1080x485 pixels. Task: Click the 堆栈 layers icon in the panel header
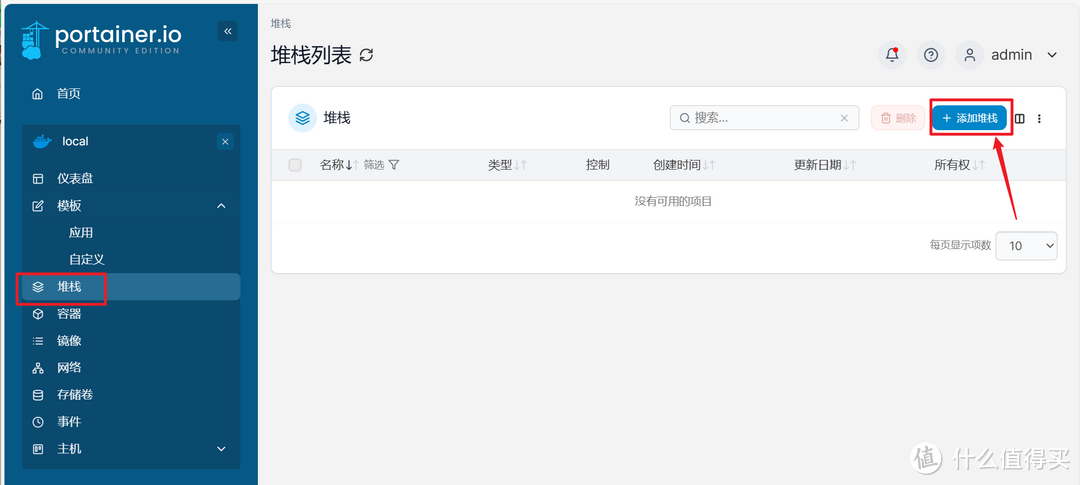[x=302, y=118]
